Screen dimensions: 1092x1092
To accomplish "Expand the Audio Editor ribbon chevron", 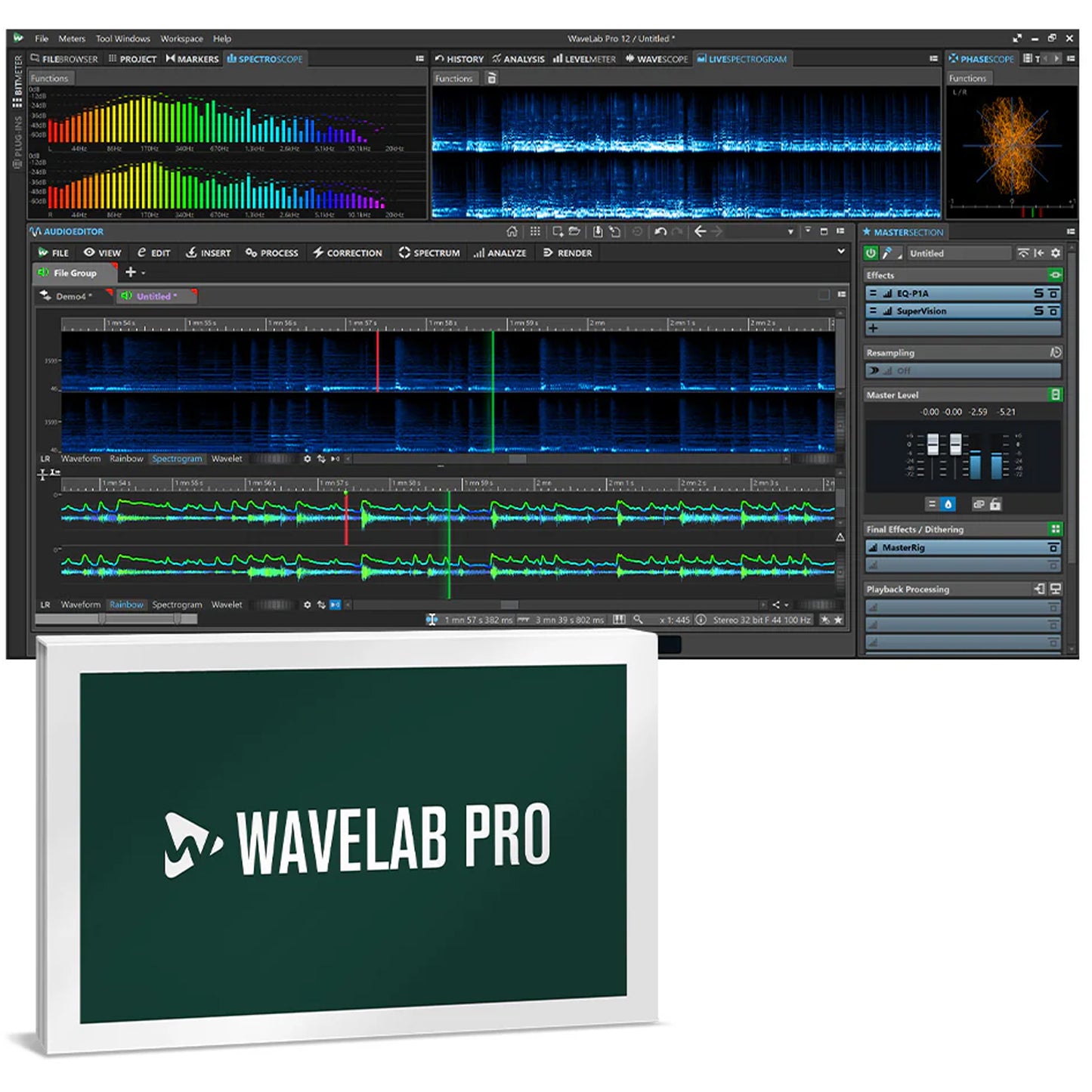I will (x=840, y=252).
